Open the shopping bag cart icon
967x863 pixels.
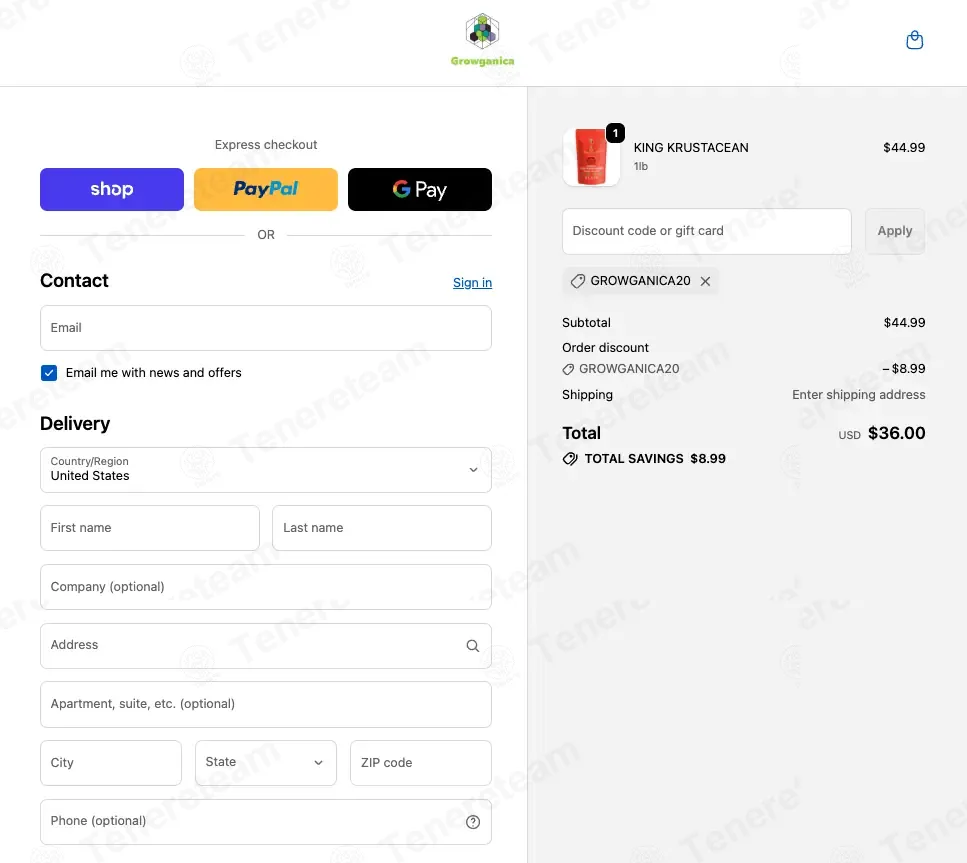tap(914, 41)
